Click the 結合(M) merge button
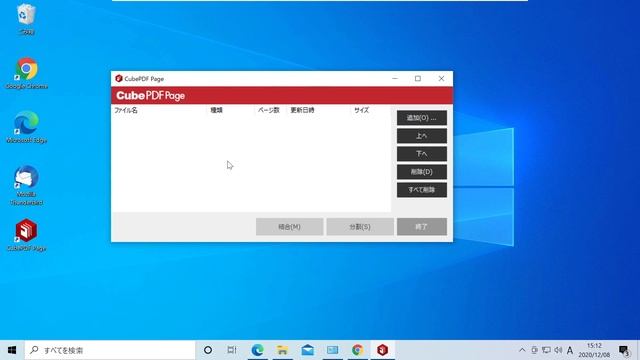The image size is (640, 360). click(289, 227)
